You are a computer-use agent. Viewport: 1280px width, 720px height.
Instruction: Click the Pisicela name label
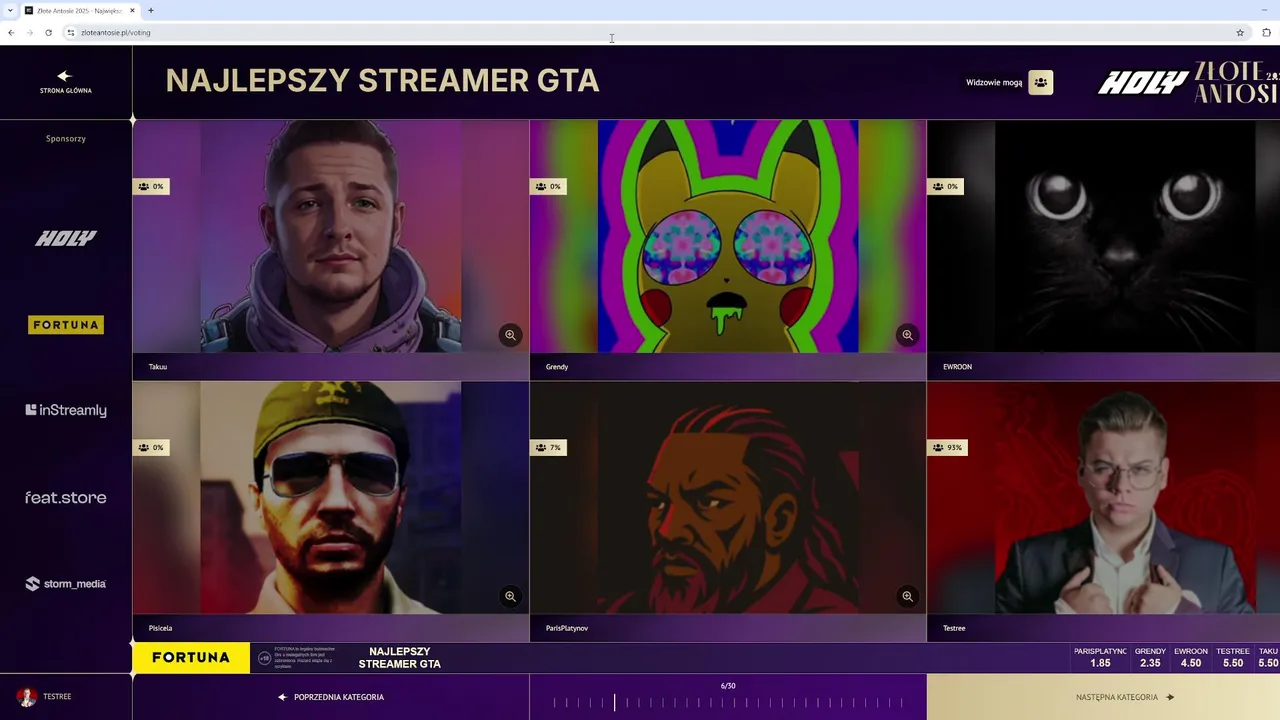160,628
